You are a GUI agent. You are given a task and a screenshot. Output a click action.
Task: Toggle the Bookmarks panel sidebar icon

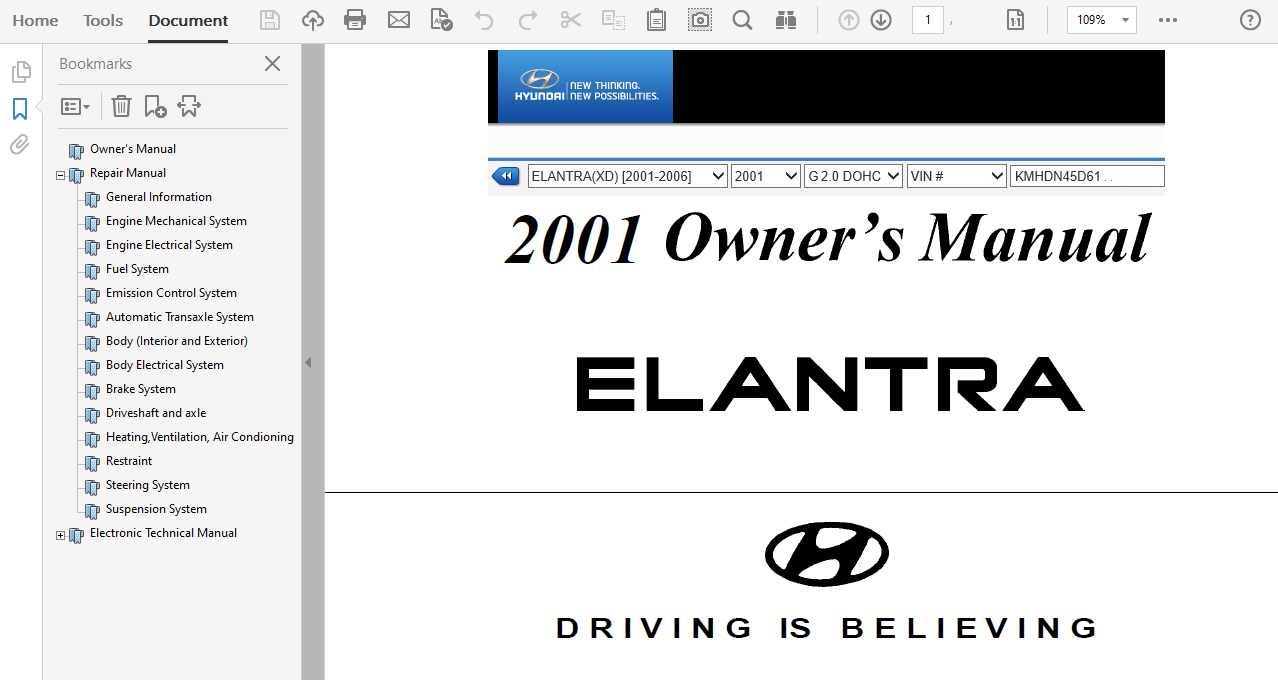20,109
